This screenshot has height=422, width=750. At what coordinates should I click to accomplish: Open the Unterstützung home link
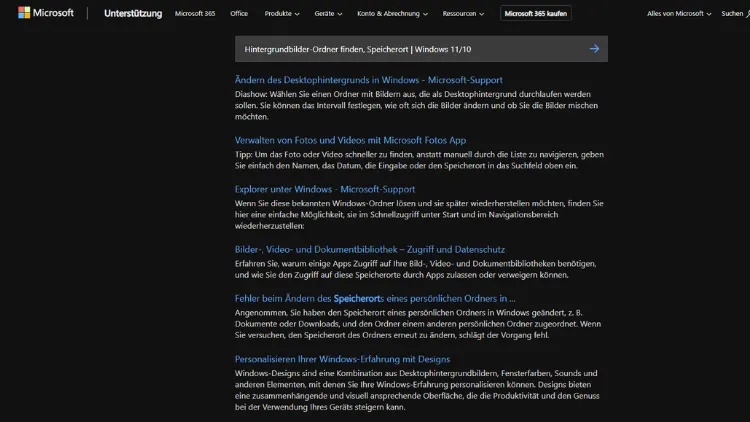(x=133, y=13)
